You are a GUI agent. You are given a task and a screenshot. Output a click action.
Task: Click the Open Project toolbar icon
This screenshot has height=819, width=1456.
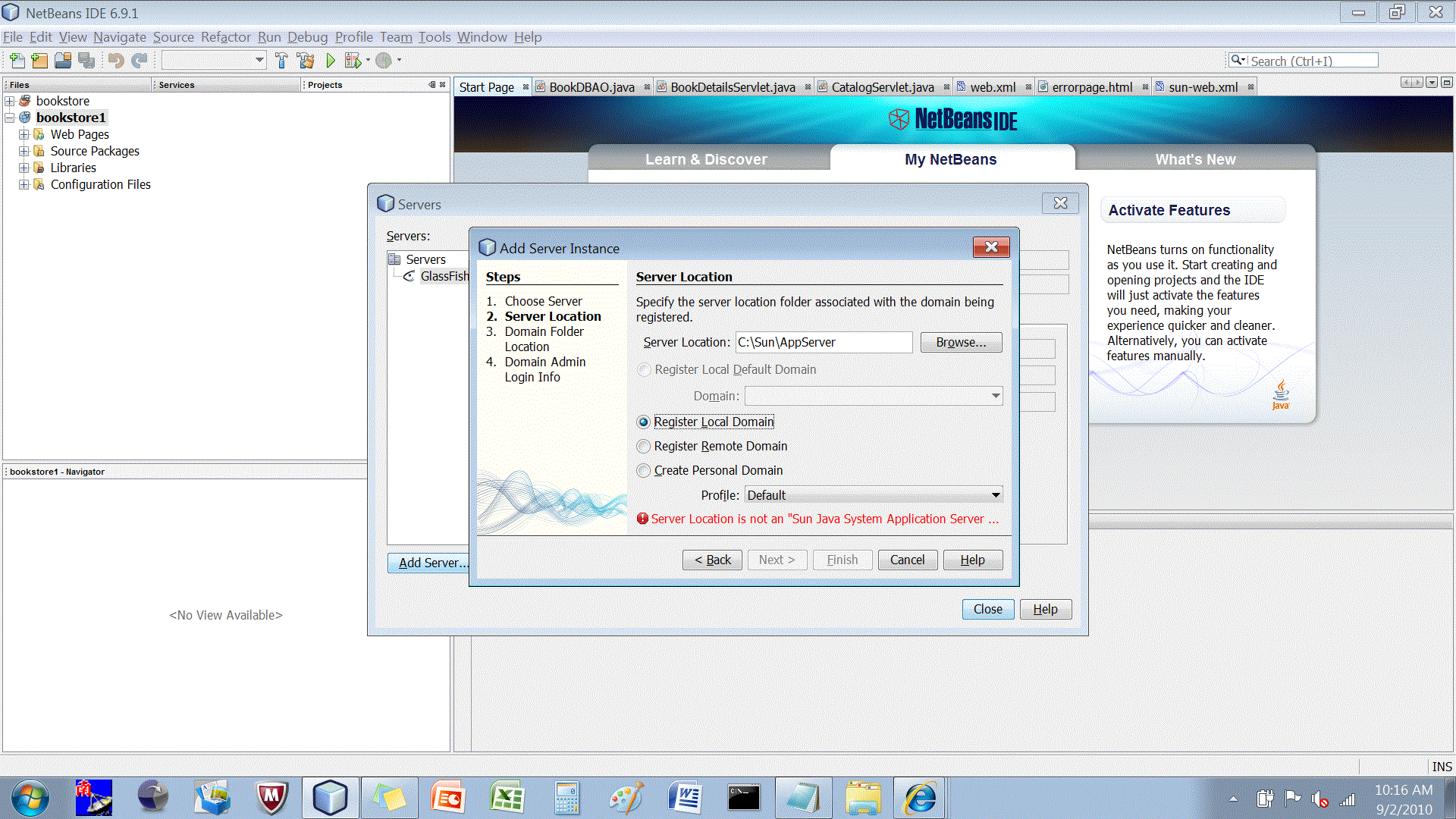tap(63, 61)
